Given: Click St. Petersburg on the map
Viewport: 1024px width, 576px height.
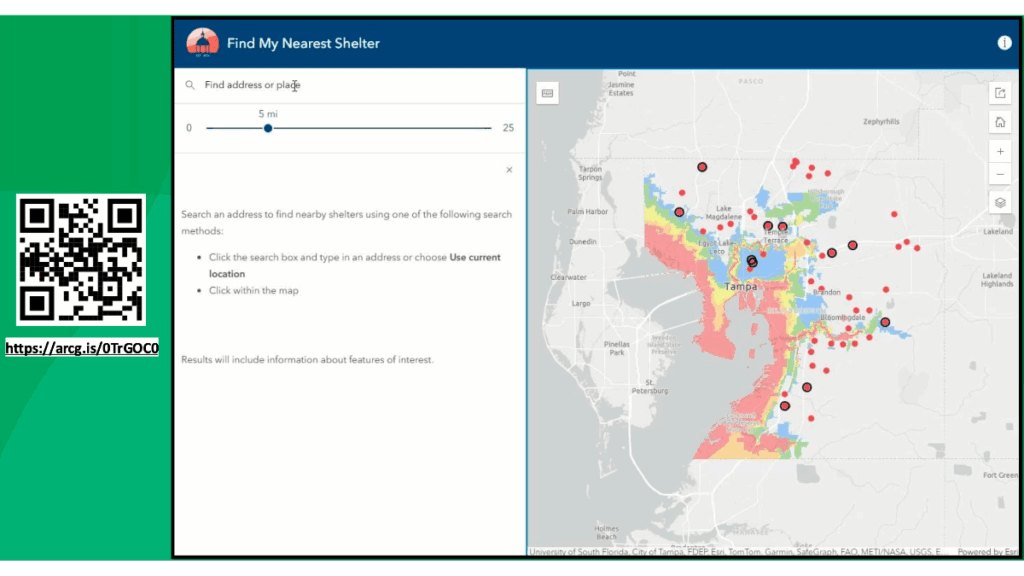Looking at the screenshot, I should pyautogui.click(x=656, y=386).
